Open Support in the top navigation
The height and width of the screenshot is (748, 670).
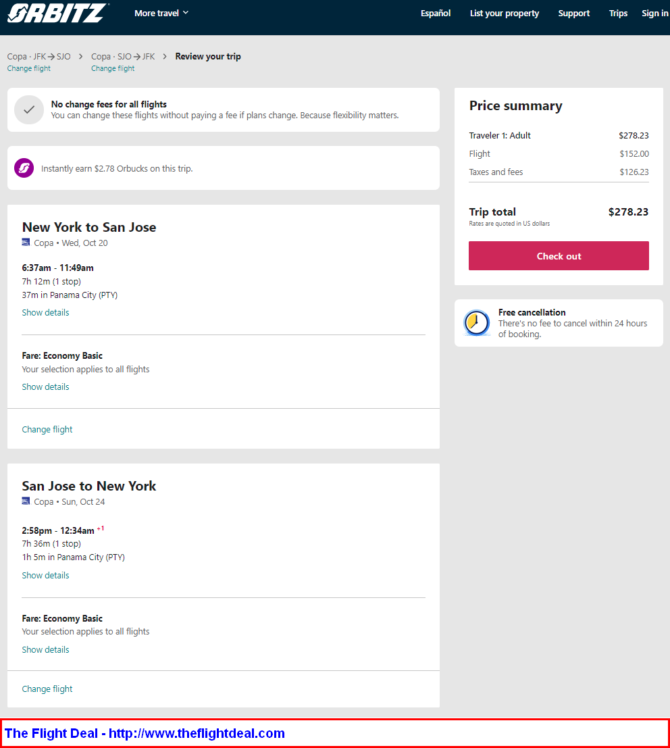pyautogui.click(x=574, y=13)
